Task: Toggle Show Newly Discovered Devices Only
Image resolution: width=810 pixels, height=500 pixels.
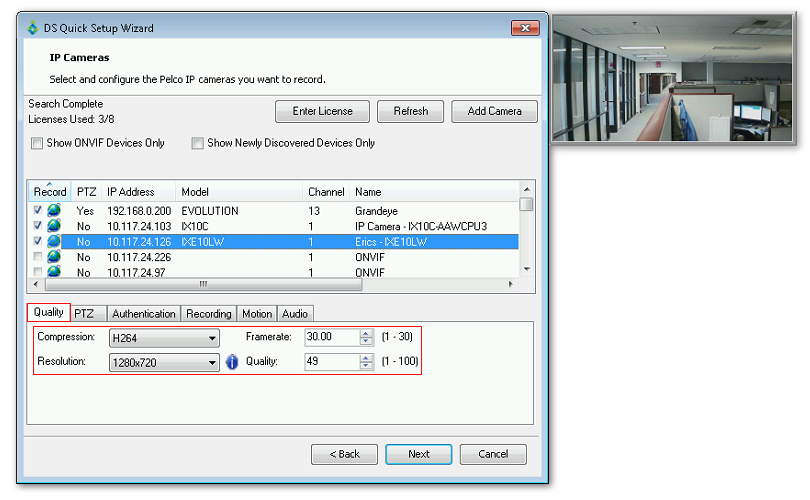Action: click(198, 143)
